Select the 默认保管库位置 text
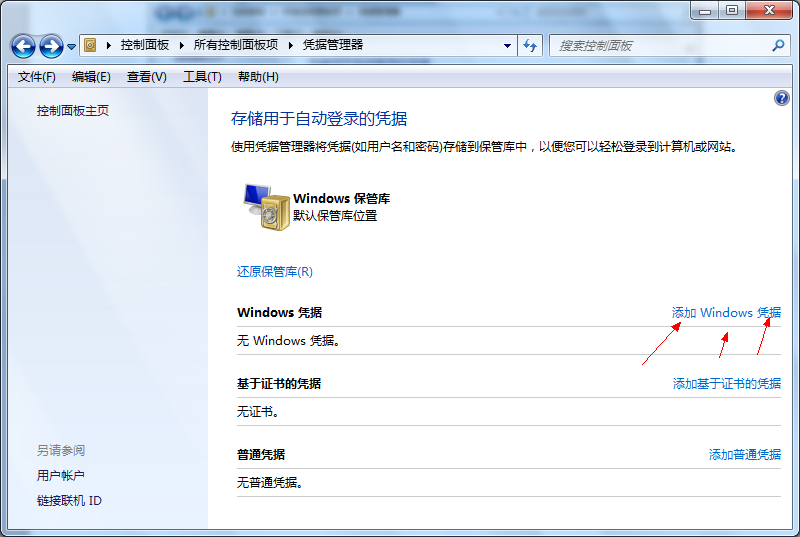Screen dimensions: 800x537 (x=335, y=216)
